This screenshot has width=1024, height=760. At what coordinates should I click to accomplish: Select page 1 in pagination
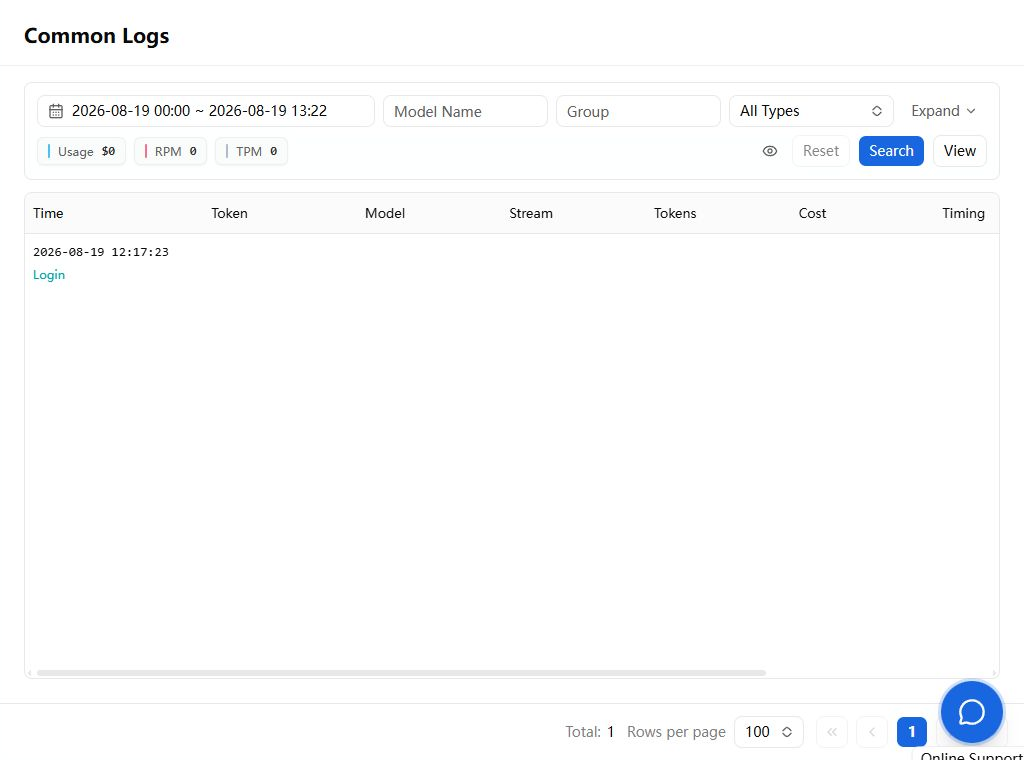[912, 732]
